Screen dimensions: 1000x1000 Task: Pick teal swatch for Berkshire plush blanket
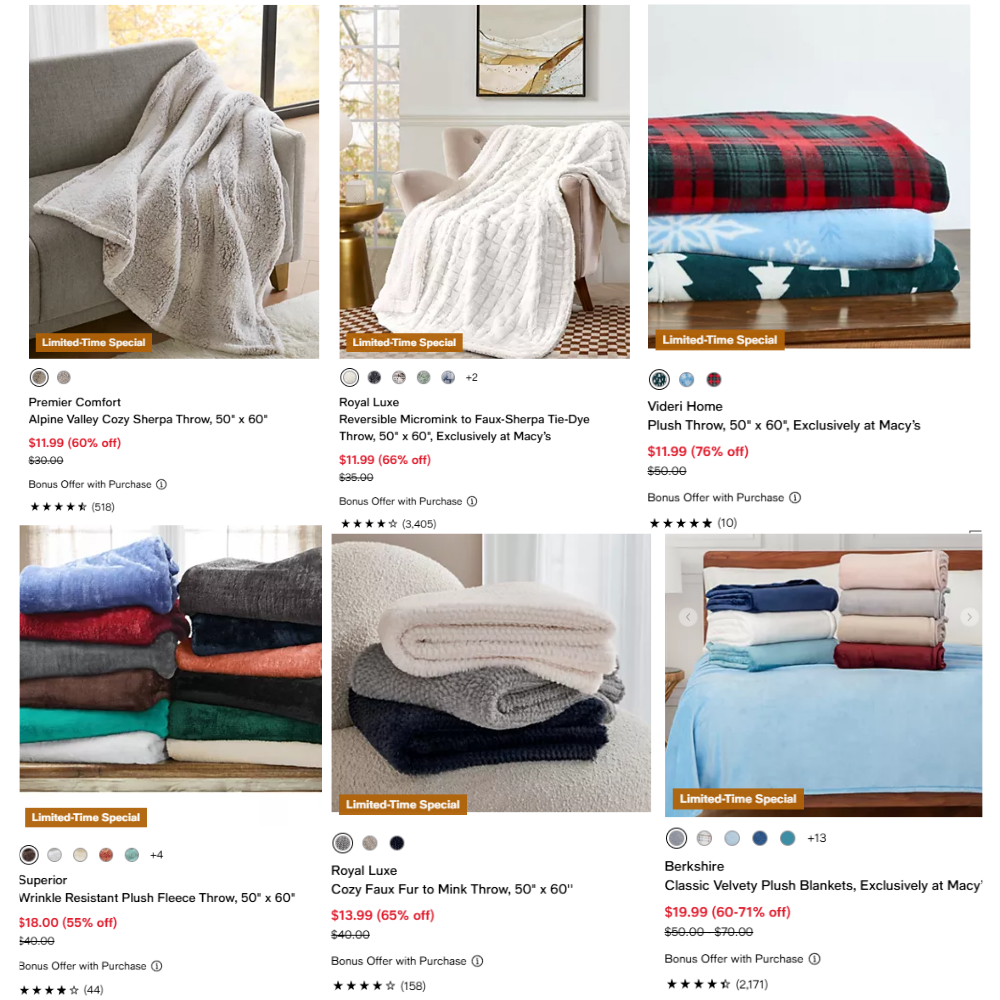(788, 838)
